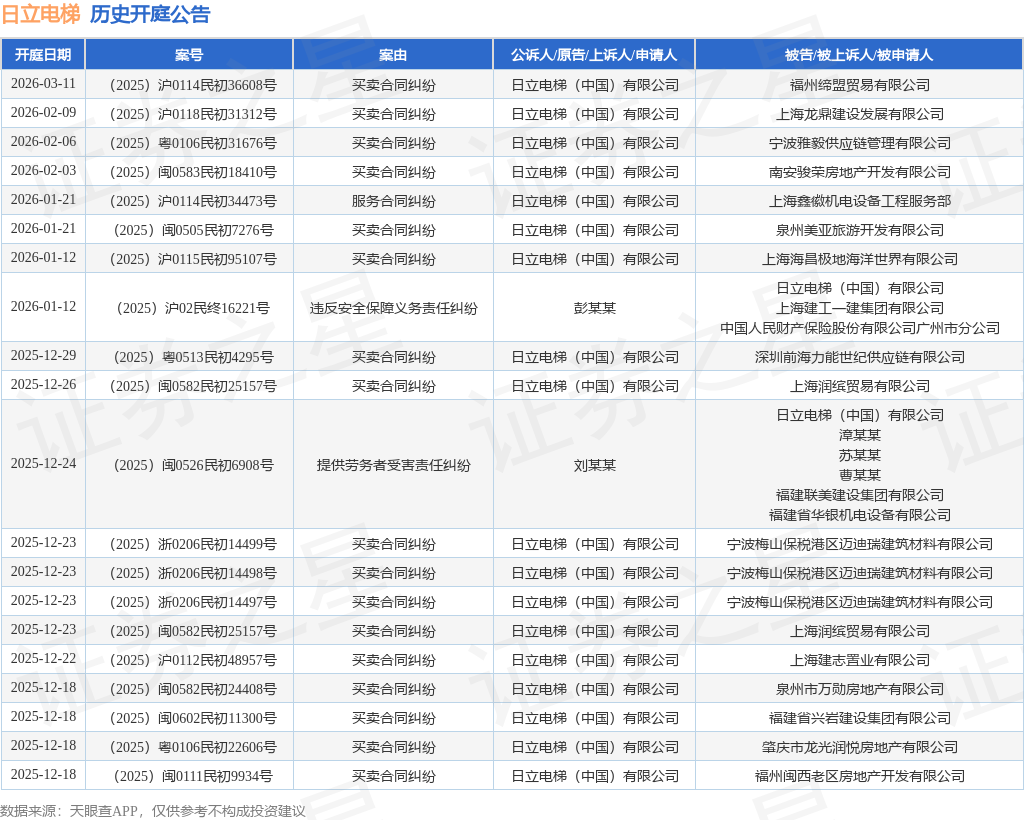Screen dimensions: 1024x820
Task: Select date cell 2025-12-22
Action: click(43, 659)
